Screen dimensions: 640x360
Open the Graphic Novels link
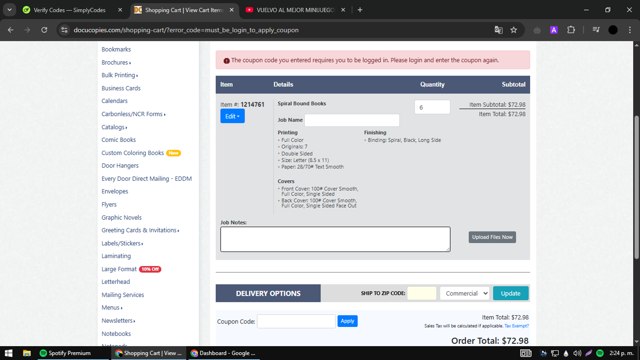[x=122, y=218]
